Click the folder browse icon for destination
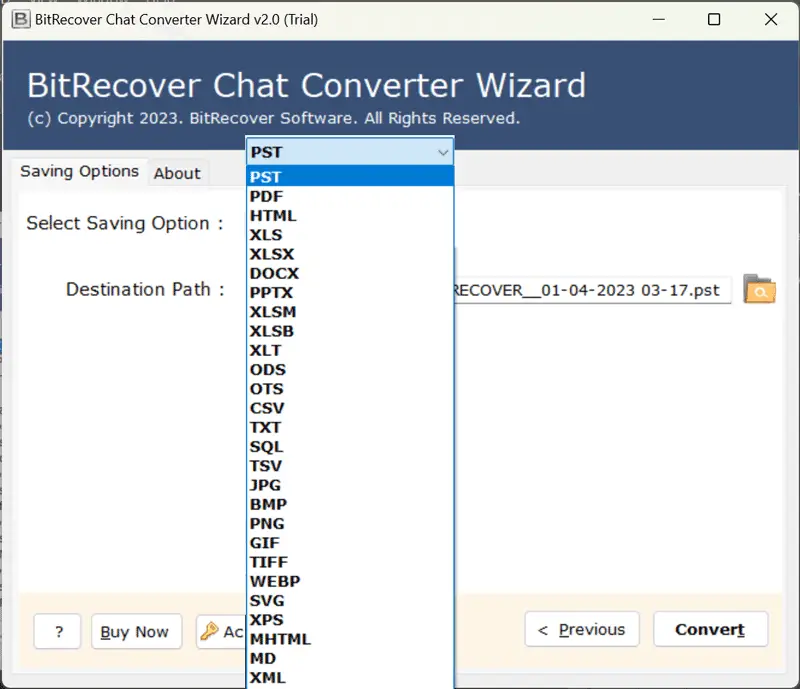Screen dimensions: 800x689 pos(760,290)
